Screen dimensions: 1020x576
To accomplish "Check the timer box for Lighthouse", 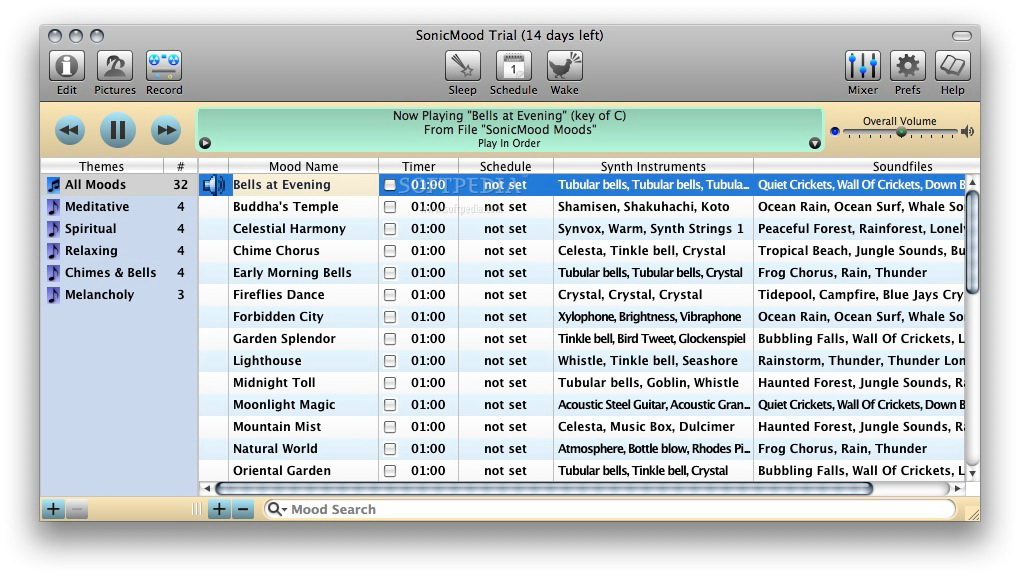I will (390, 361).
